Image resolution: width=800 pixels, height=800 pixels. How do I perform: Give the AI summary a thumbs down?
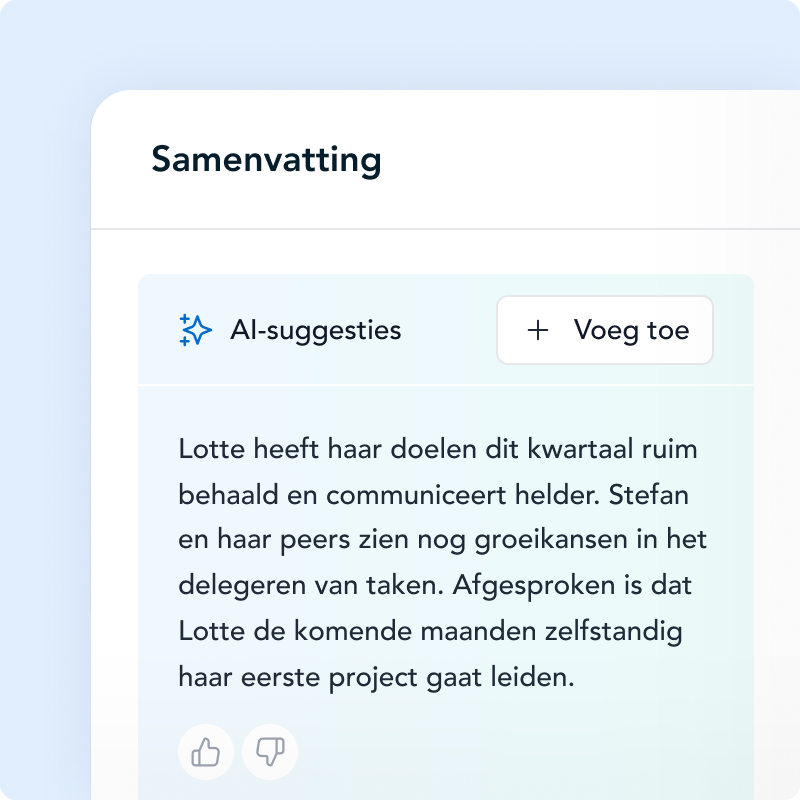click(x=270, y=752)
